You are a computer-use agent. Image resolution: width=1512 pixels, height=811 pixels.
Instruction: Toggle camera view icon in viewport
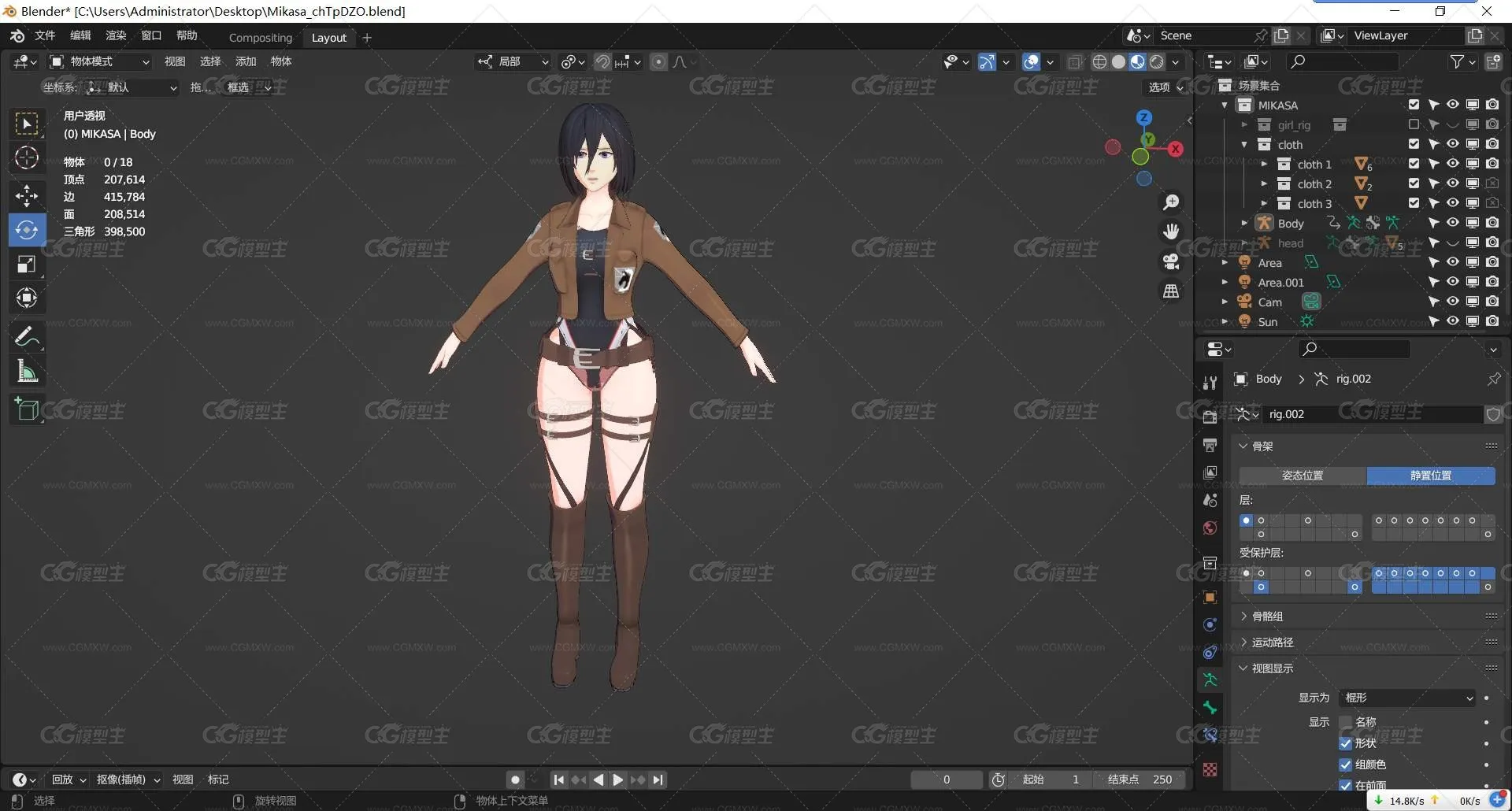tap(1171, 261)
